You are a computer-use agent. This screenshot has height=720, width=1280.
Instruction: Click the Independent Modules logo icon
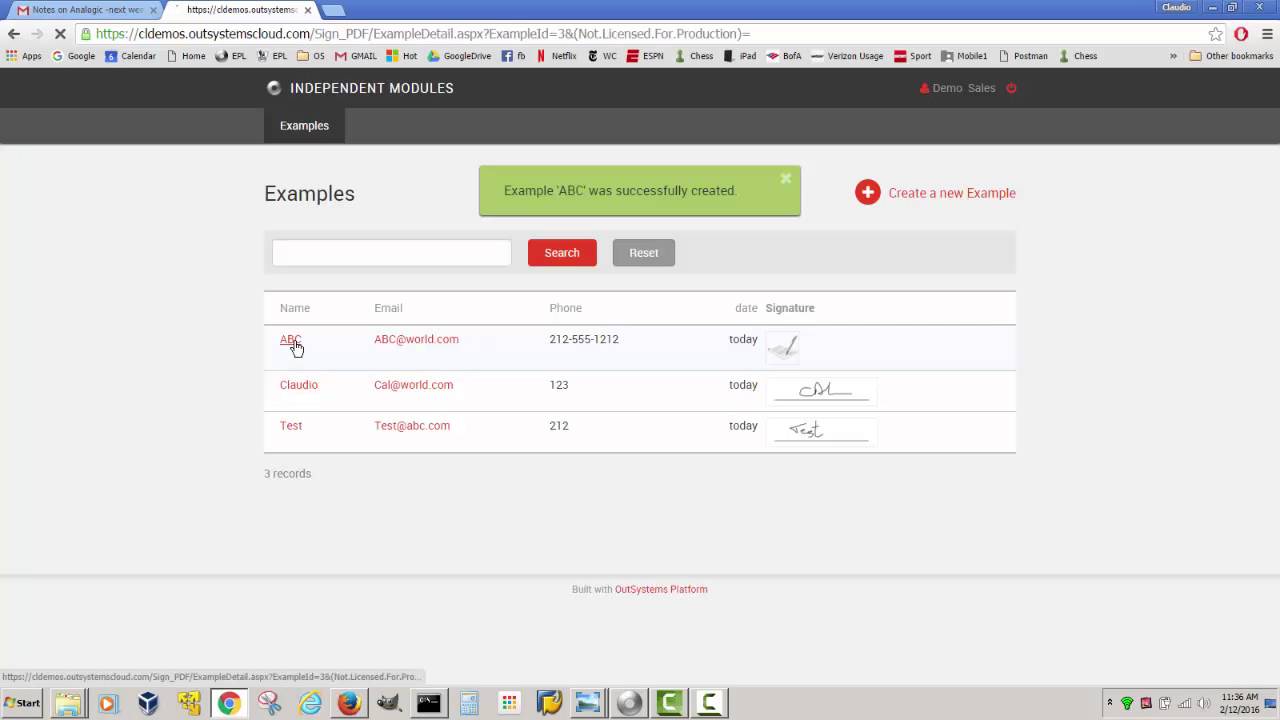274,88
